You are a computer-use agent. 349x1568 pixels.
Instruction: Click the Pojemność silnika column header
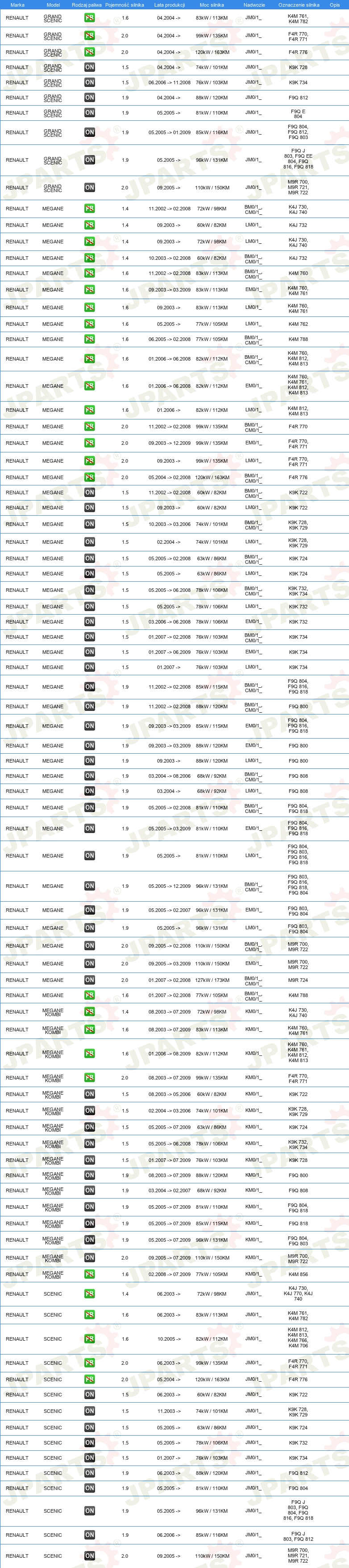click(124, 5)
